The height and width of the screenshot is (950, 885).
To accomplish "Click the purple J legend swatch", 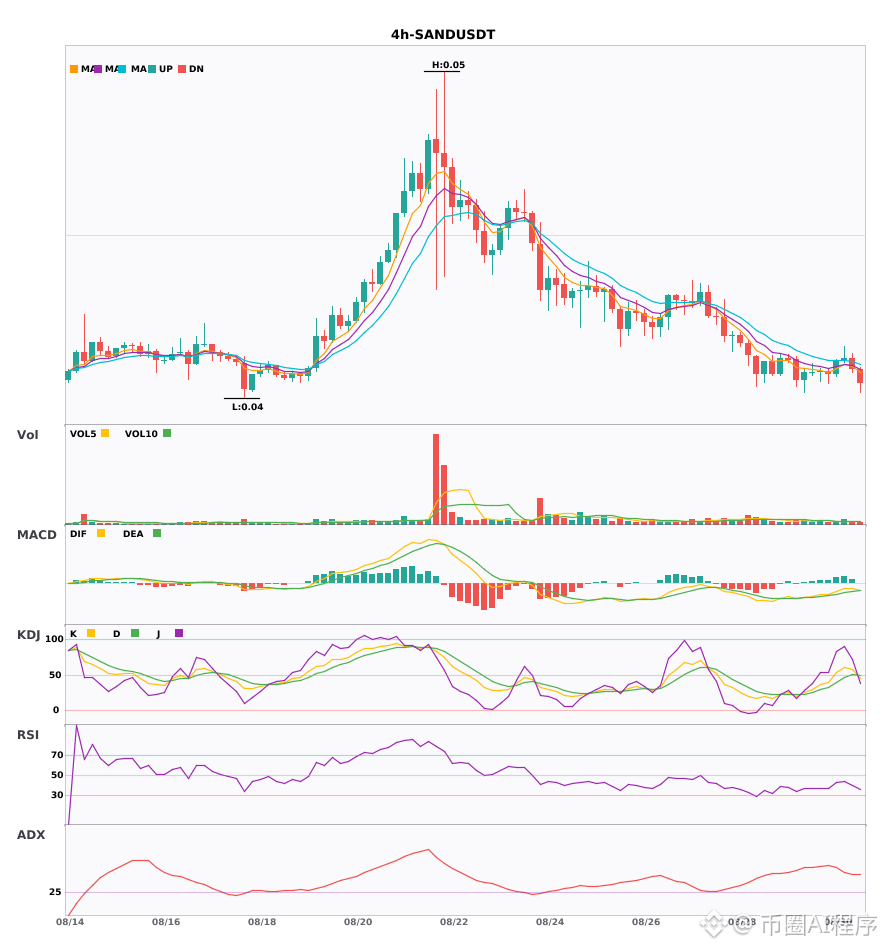I will (179, 633).
